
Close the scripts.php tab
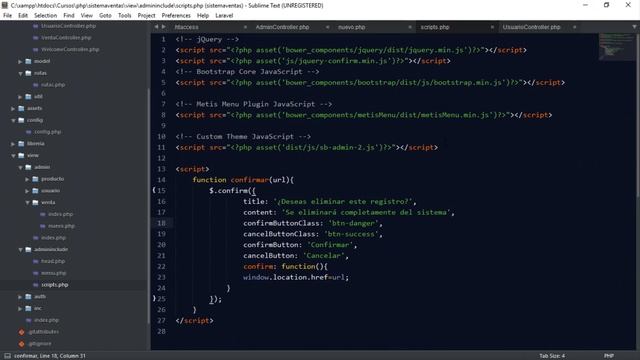pos(492,27)
